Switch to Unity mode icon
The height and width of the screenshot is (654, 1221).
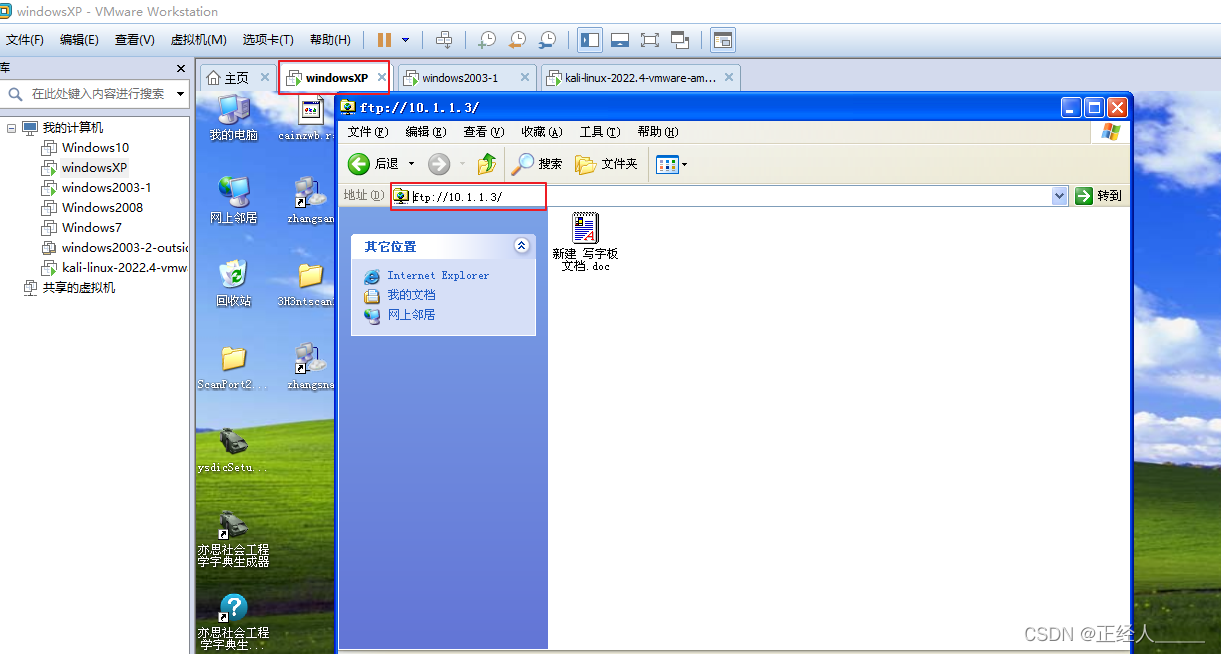click(681, 40)
